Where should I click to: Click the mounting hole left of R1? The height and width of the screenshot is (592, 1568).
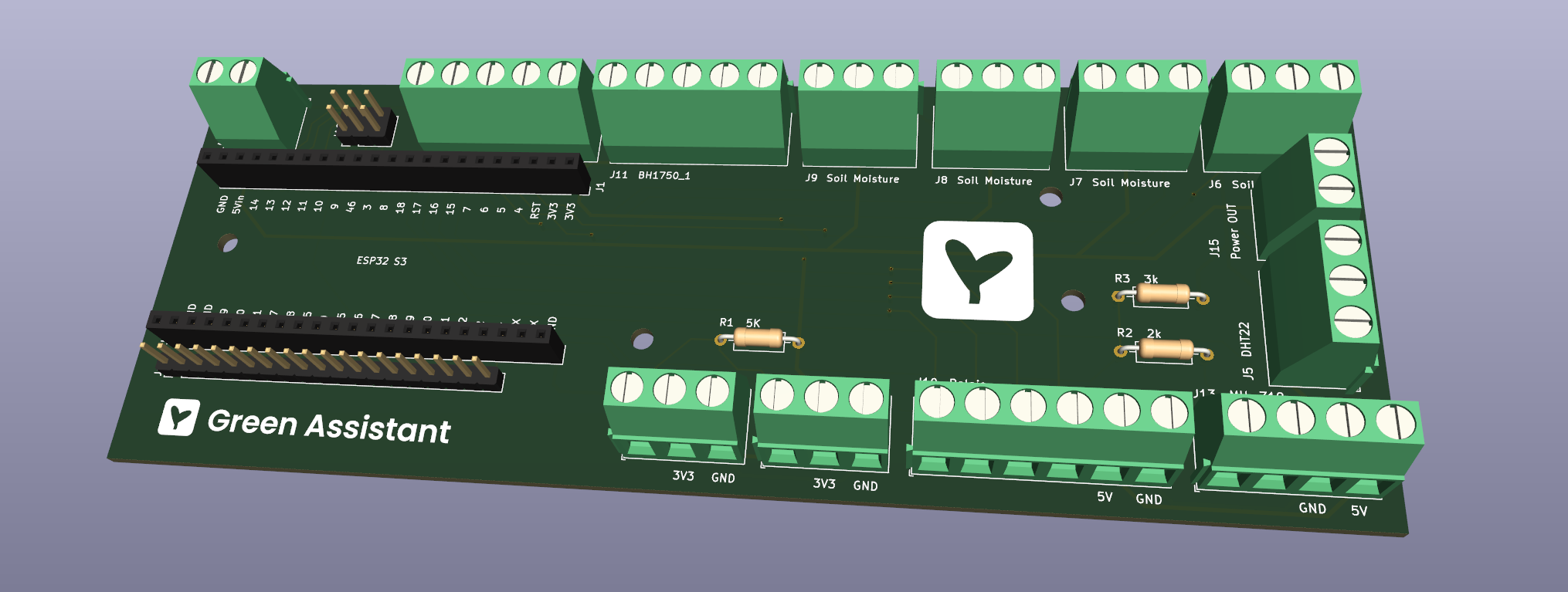point(643,338)
